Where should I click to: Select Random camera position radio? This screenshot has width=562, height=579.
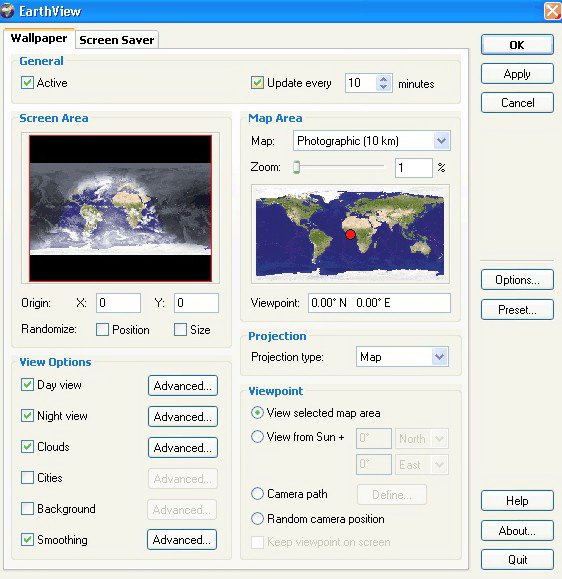click(x=257, y=519)
